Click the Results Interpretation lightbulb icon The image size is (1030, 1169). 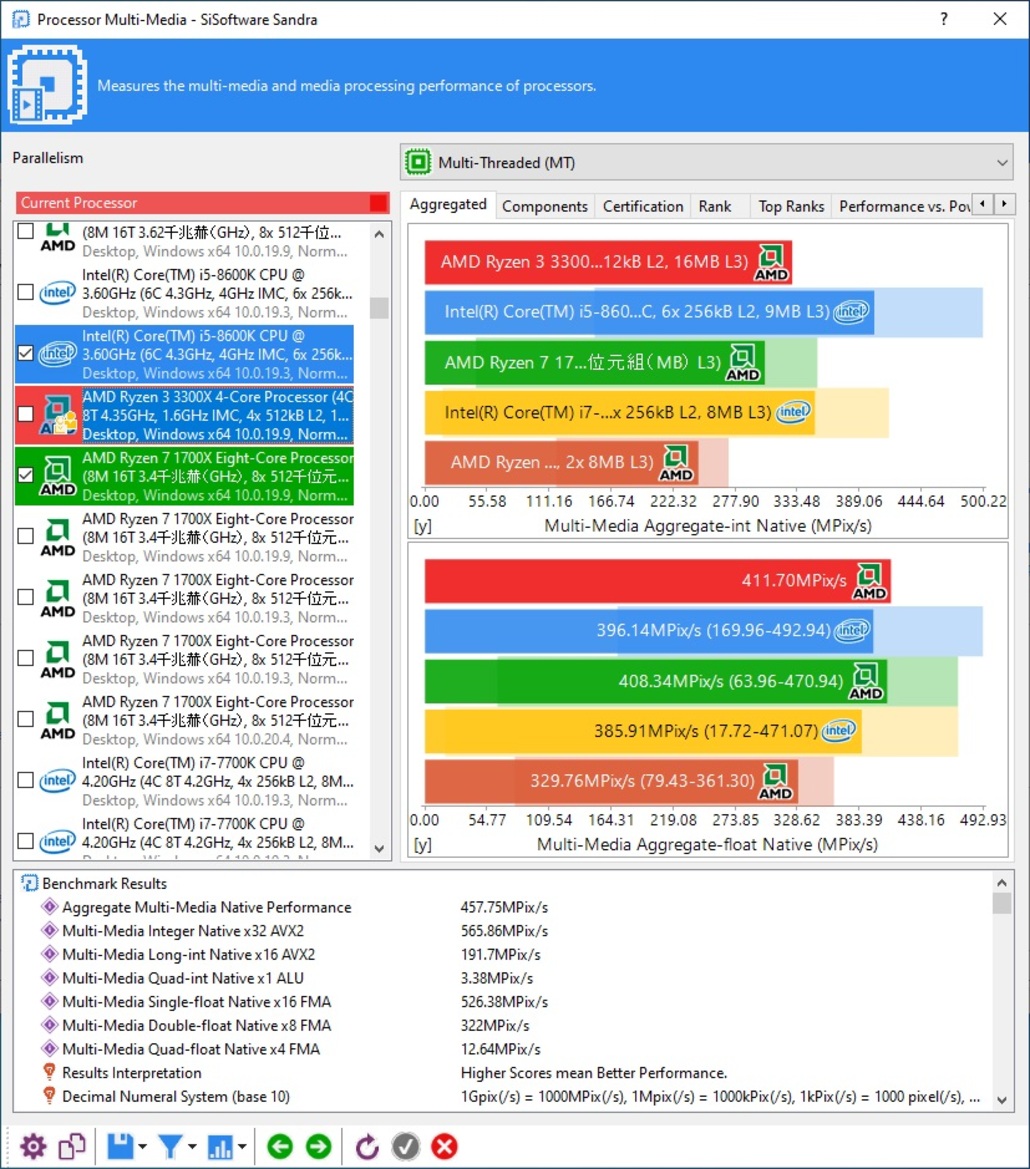[x=49, y=1072]
